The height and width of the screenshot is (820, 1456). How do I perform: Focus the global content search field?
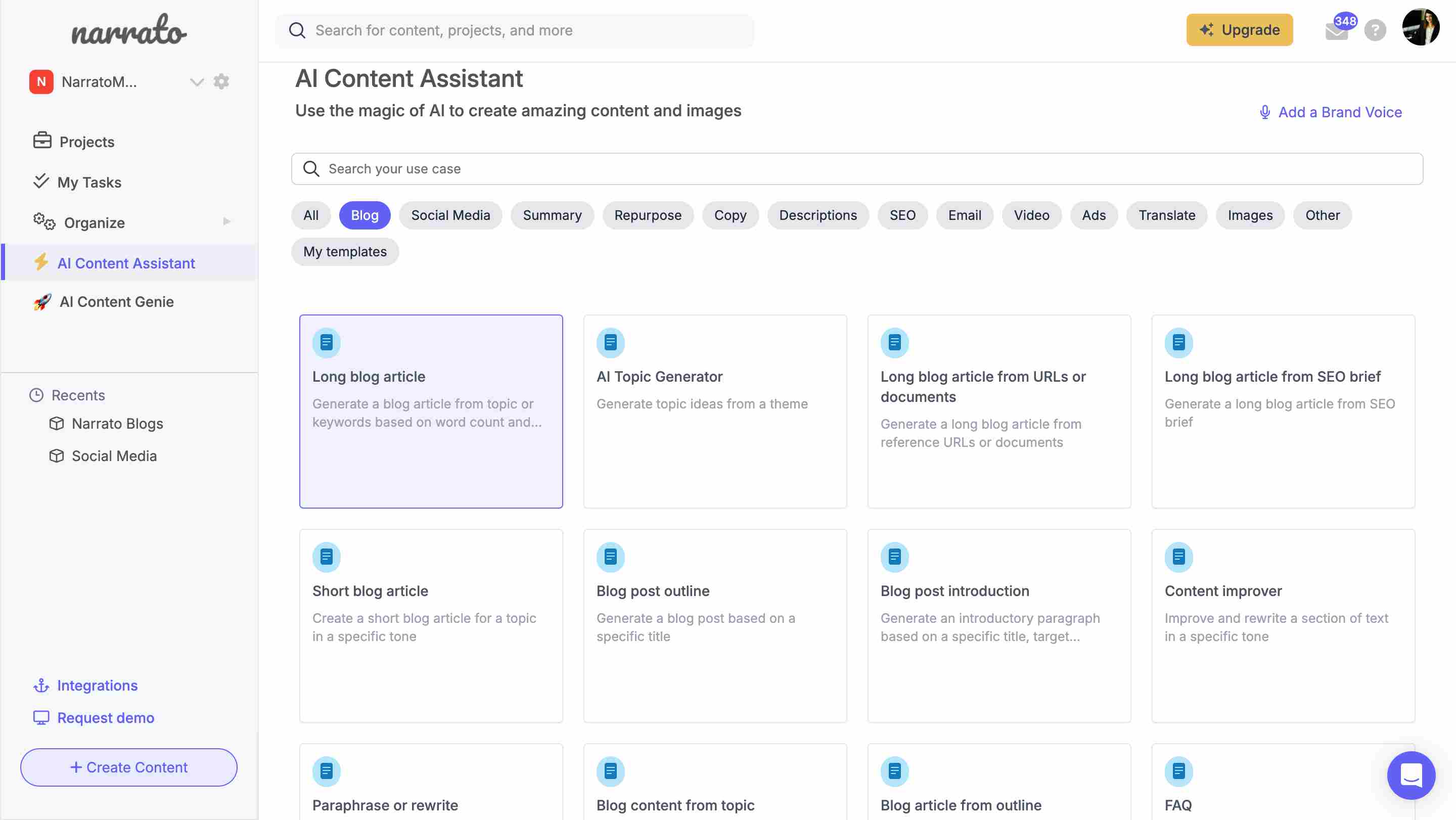514,30
